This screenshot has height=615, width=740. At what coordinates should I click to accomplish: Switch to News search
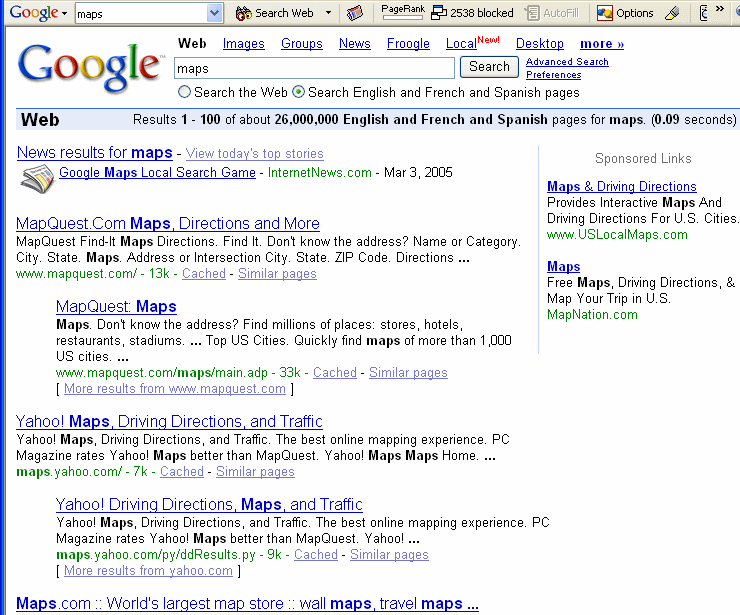coord(354,43)
